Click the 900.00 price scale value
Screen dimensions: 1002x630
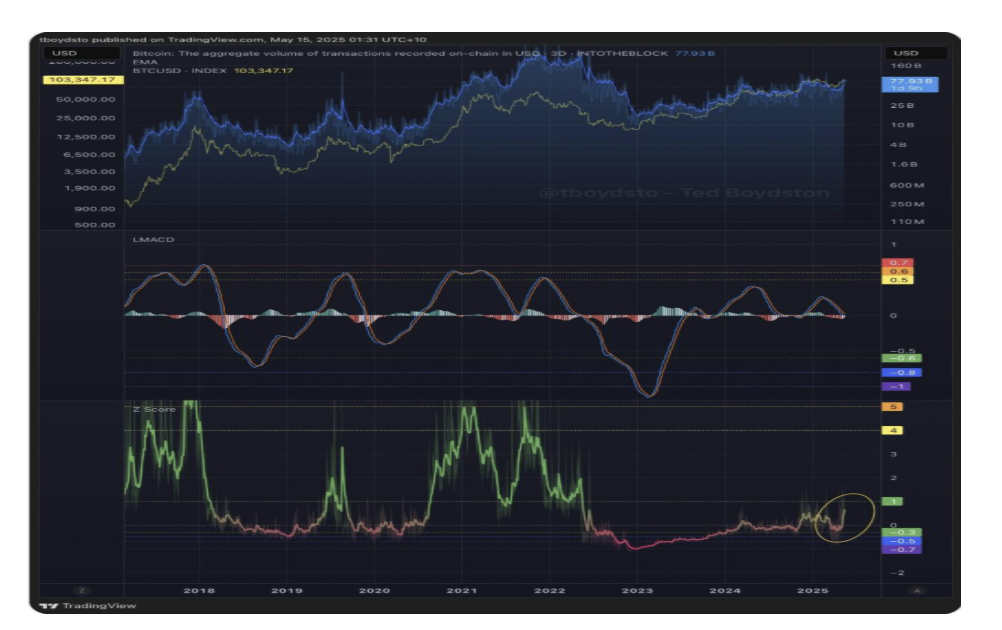[x=95, y=209]
